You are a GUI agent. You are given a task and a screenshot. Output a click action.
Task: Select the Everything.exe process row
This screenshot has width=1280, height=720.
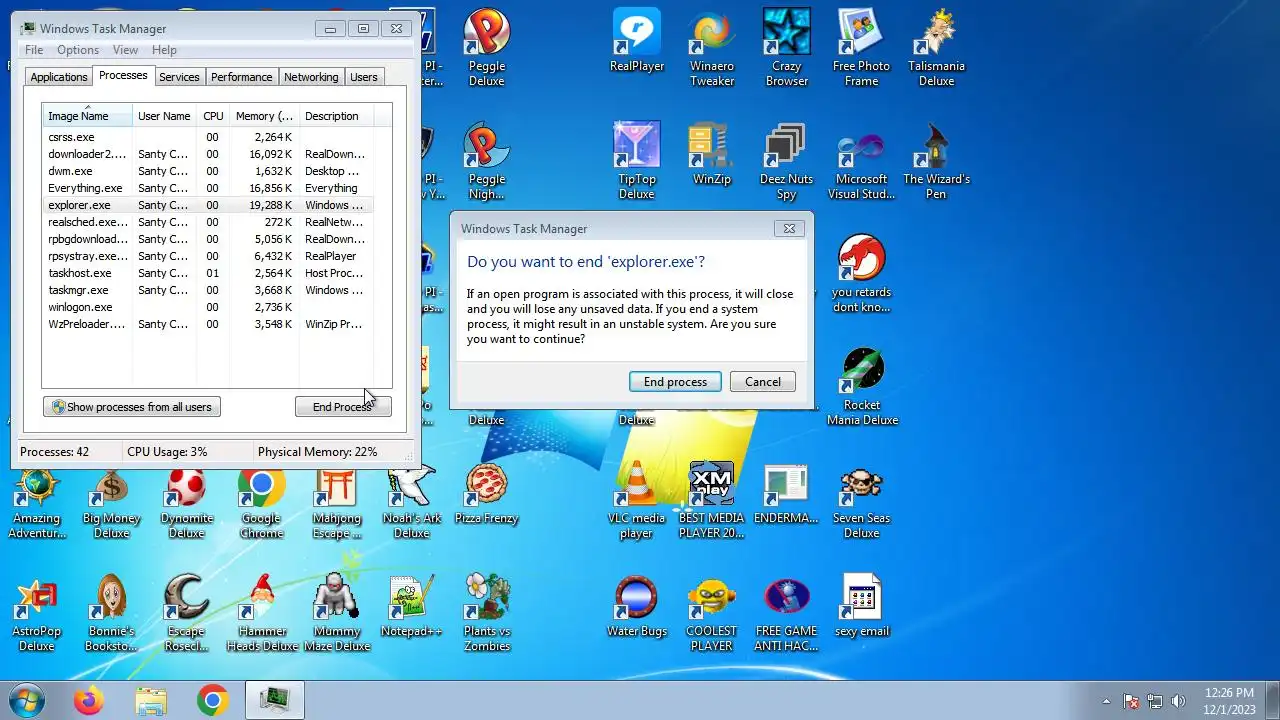[x=207, y=188]
